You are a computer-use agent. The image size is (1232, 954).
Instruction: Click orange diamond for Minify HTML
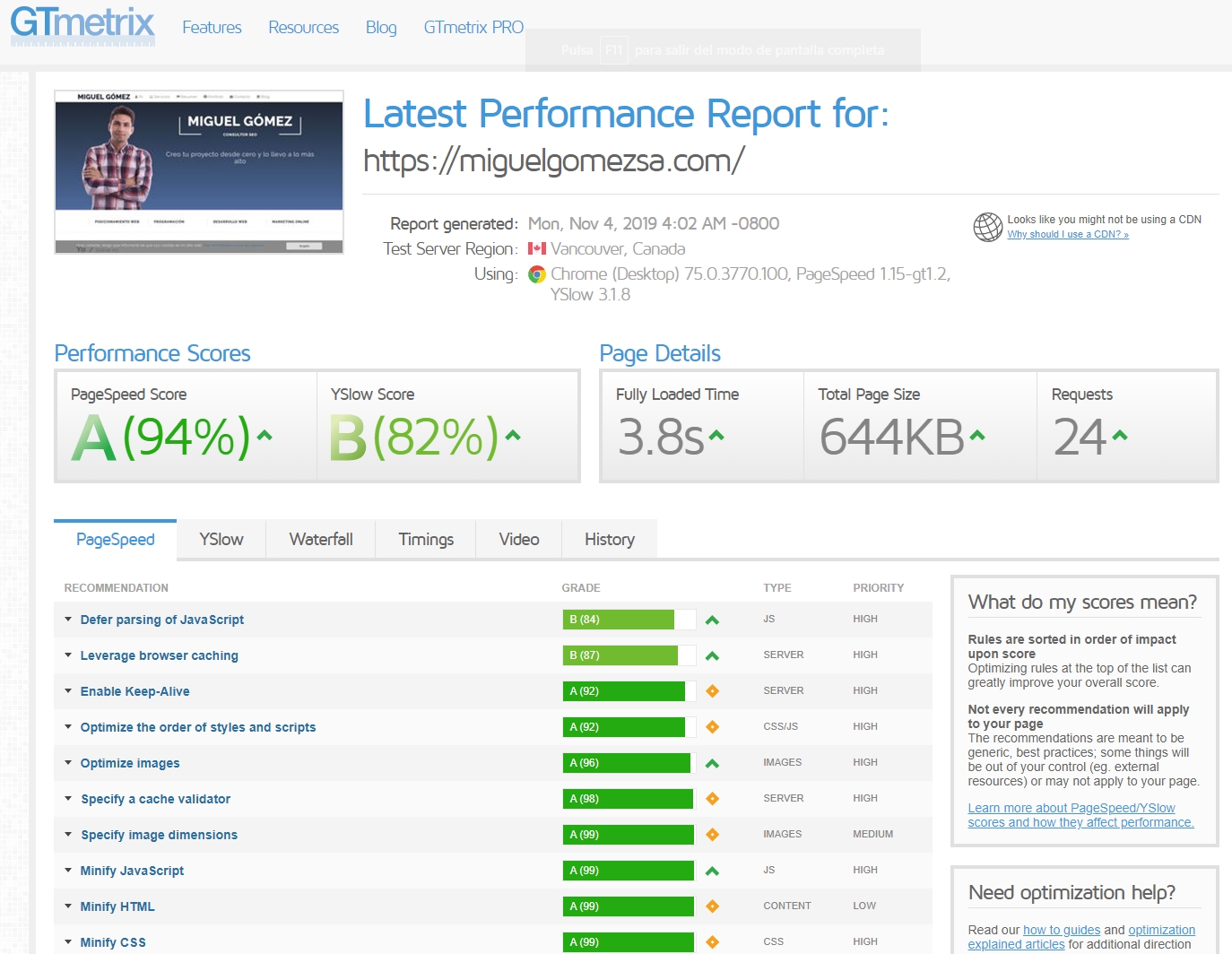click(712, 906)
